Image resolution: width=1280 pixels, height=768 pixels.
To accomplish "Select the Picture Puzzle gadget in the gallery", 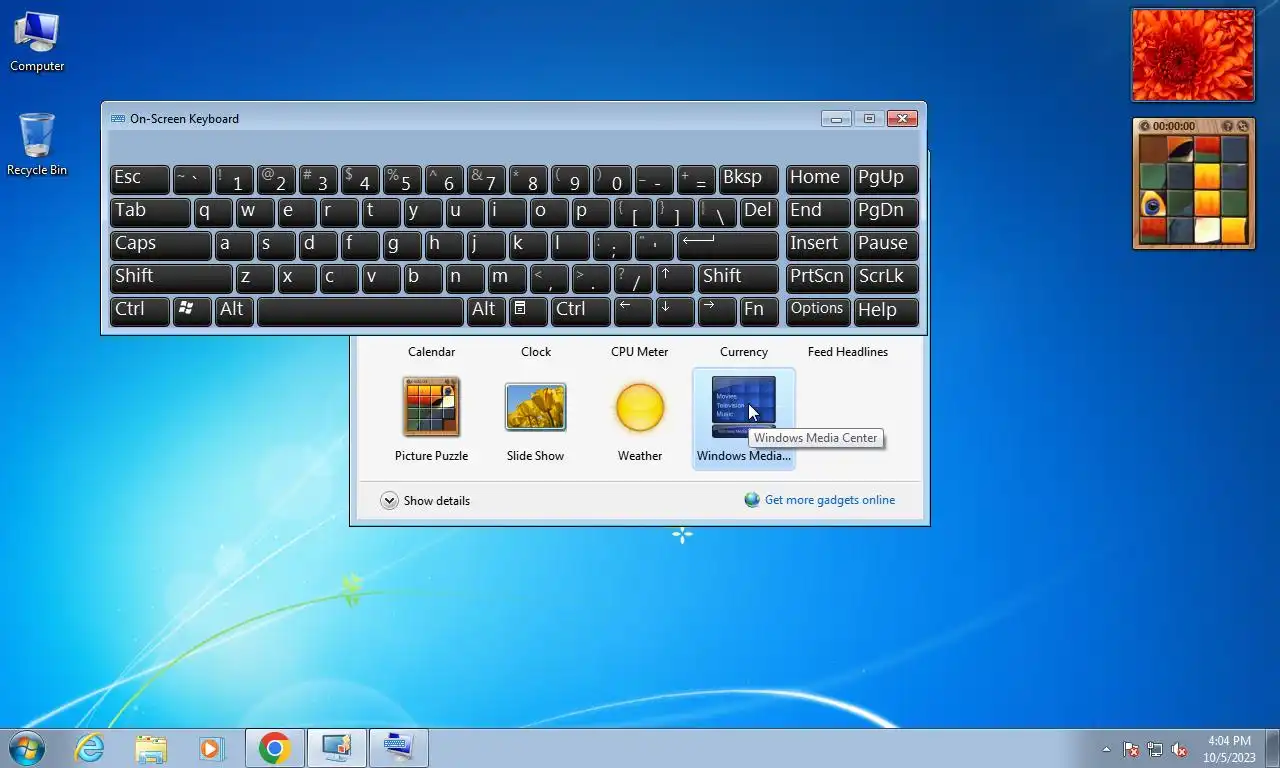I will [x=431, y=419].
